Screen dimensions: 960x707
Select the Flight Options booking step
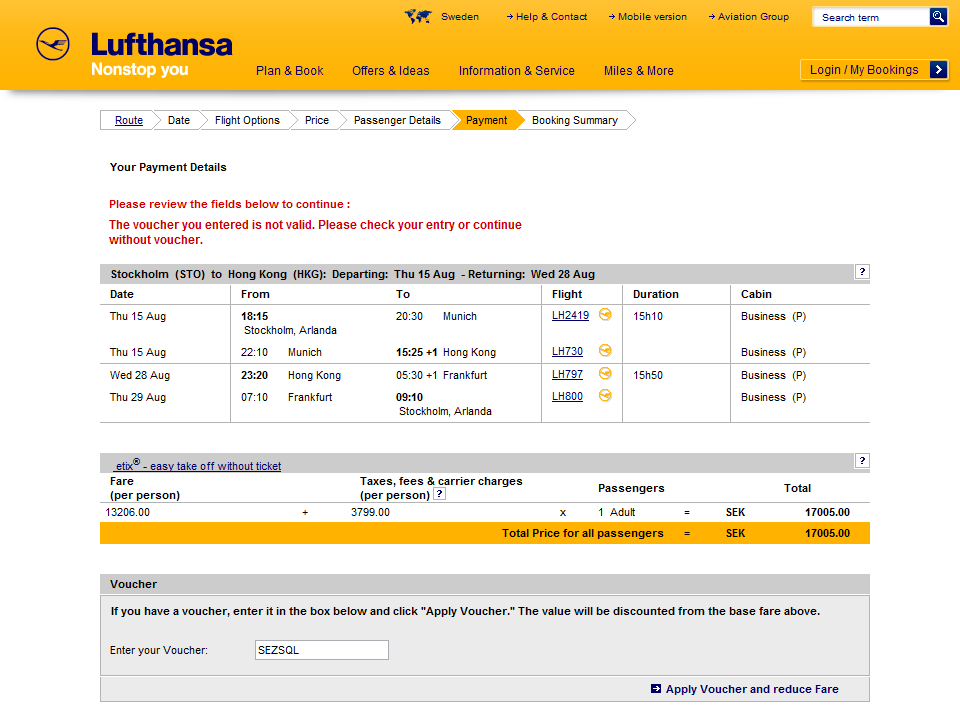coord(247,120)
